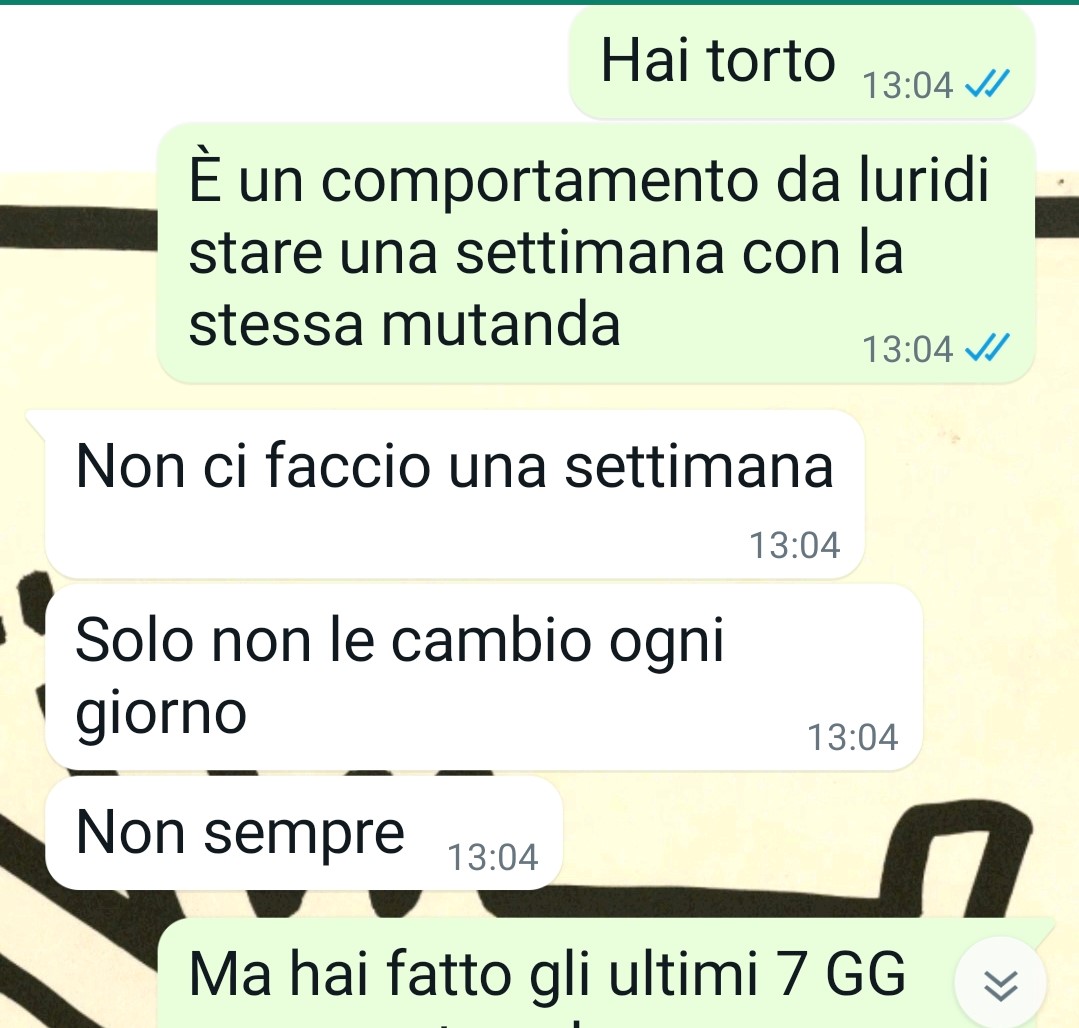
Task: Select the 'Hai torto' message bubble
Action: pos(802,64)
